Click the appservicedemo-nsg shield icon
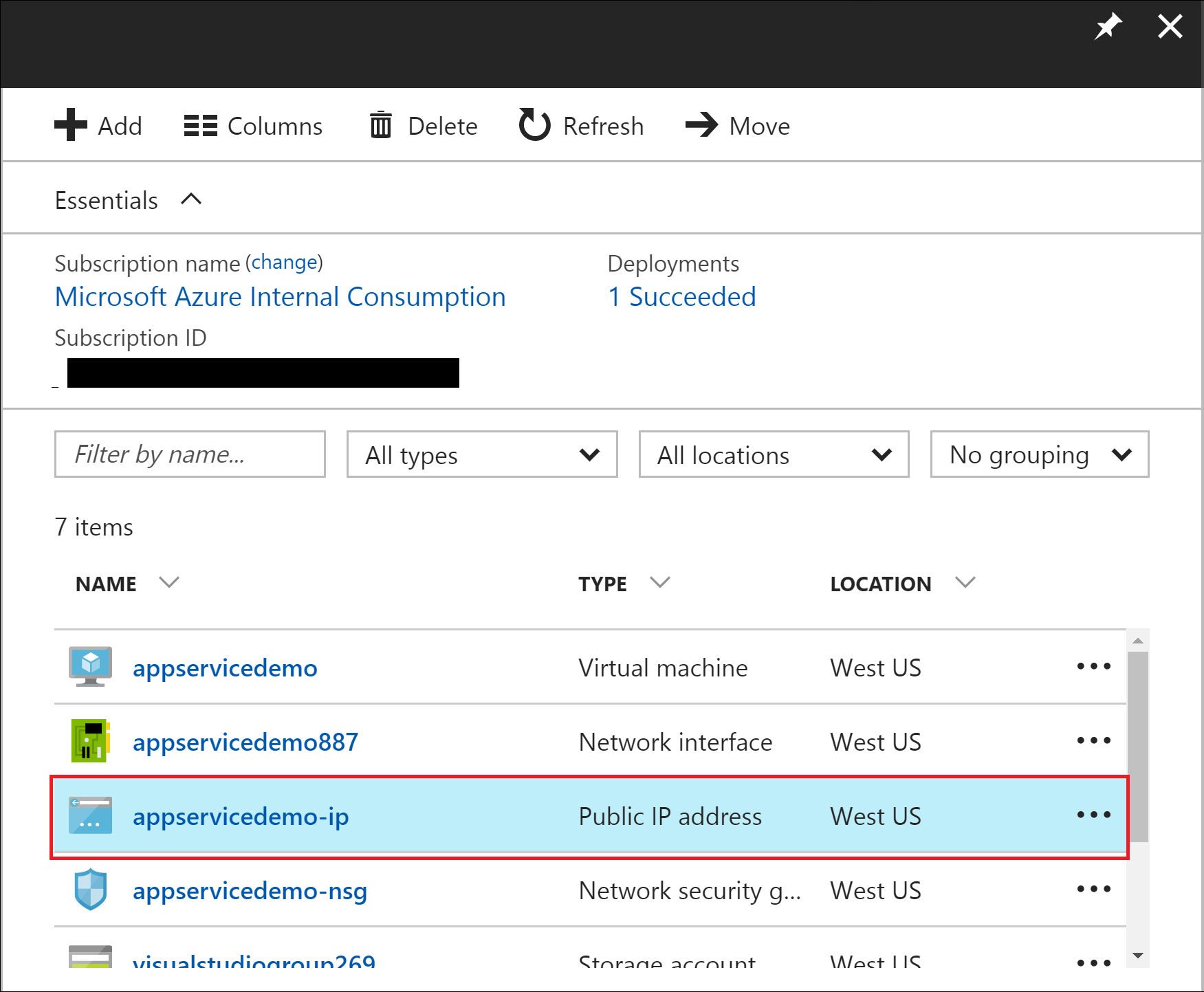 [90, 890]
